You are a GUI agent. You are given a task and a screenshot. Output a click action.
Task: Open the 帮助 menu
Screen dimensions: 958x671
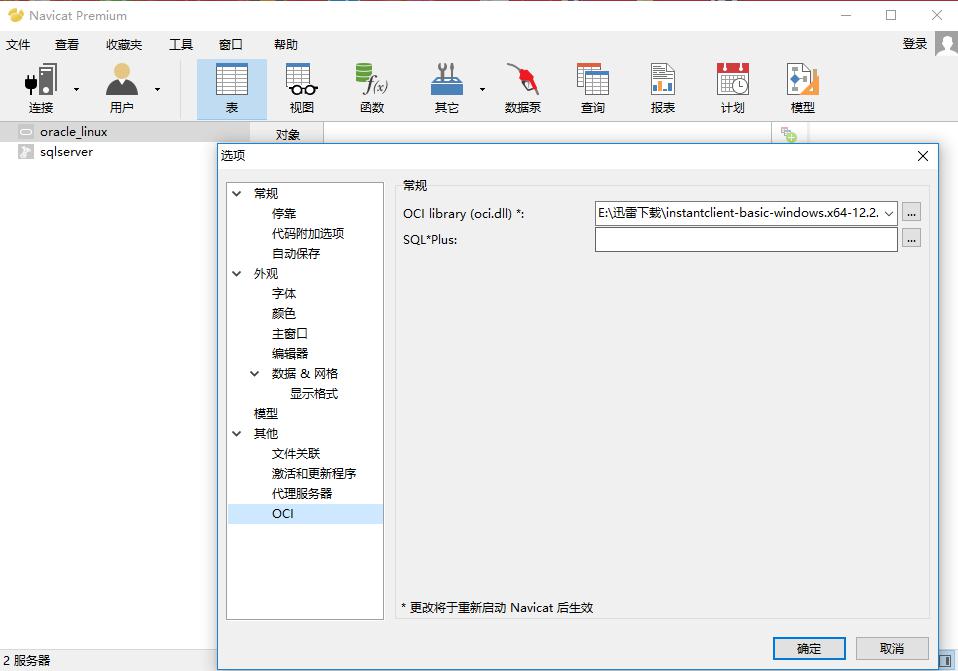click(285, 45)
